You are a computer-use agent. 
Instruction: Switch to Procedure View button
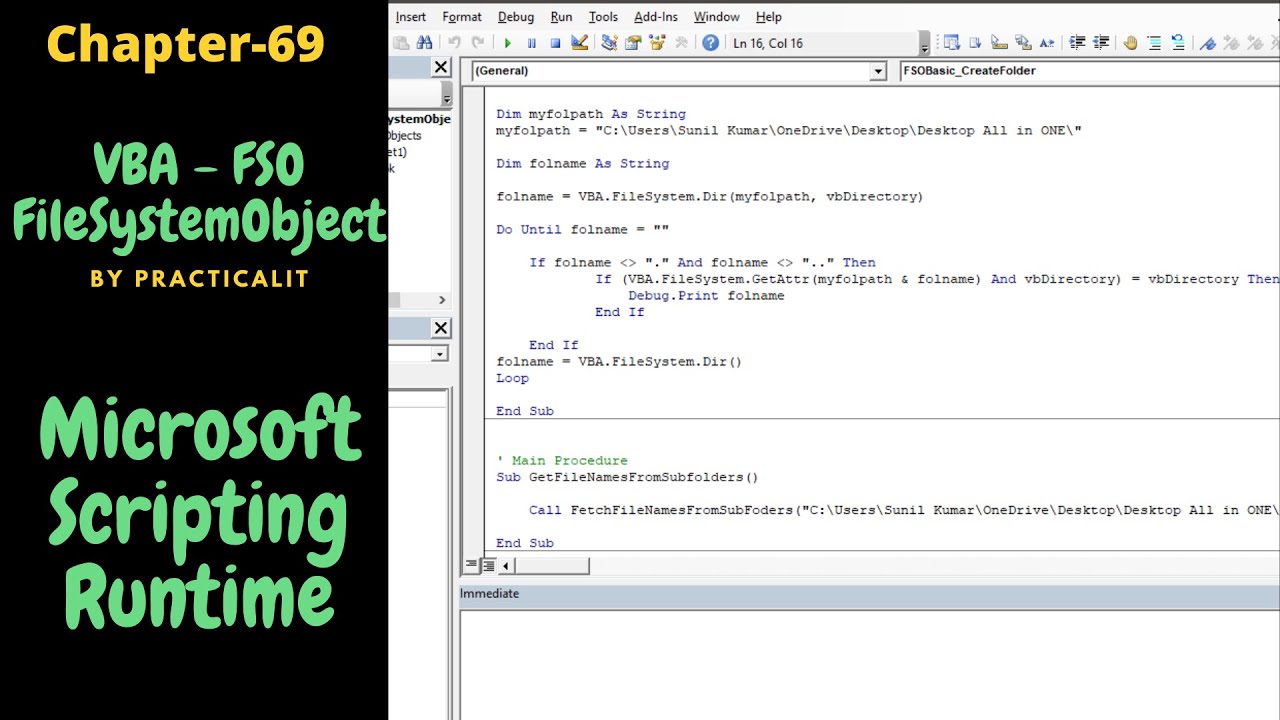471,565
